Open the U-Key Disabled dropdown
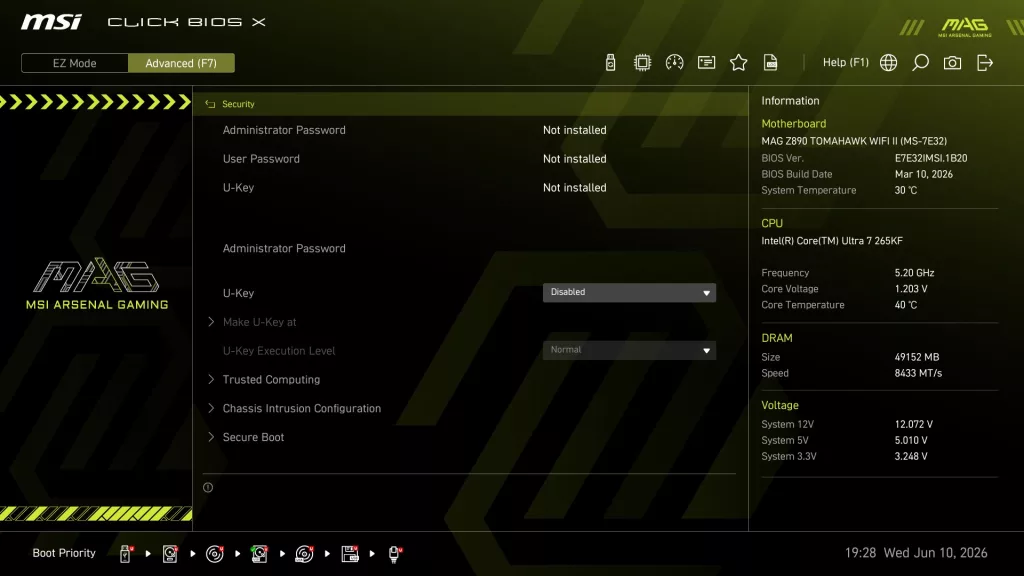 629,293
